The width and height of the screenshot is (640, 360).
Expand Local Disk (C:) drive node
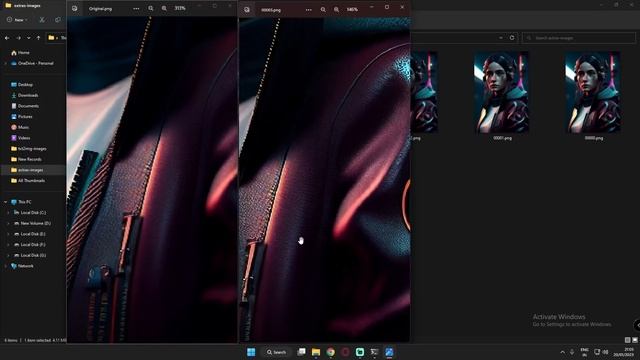point(8,212)
